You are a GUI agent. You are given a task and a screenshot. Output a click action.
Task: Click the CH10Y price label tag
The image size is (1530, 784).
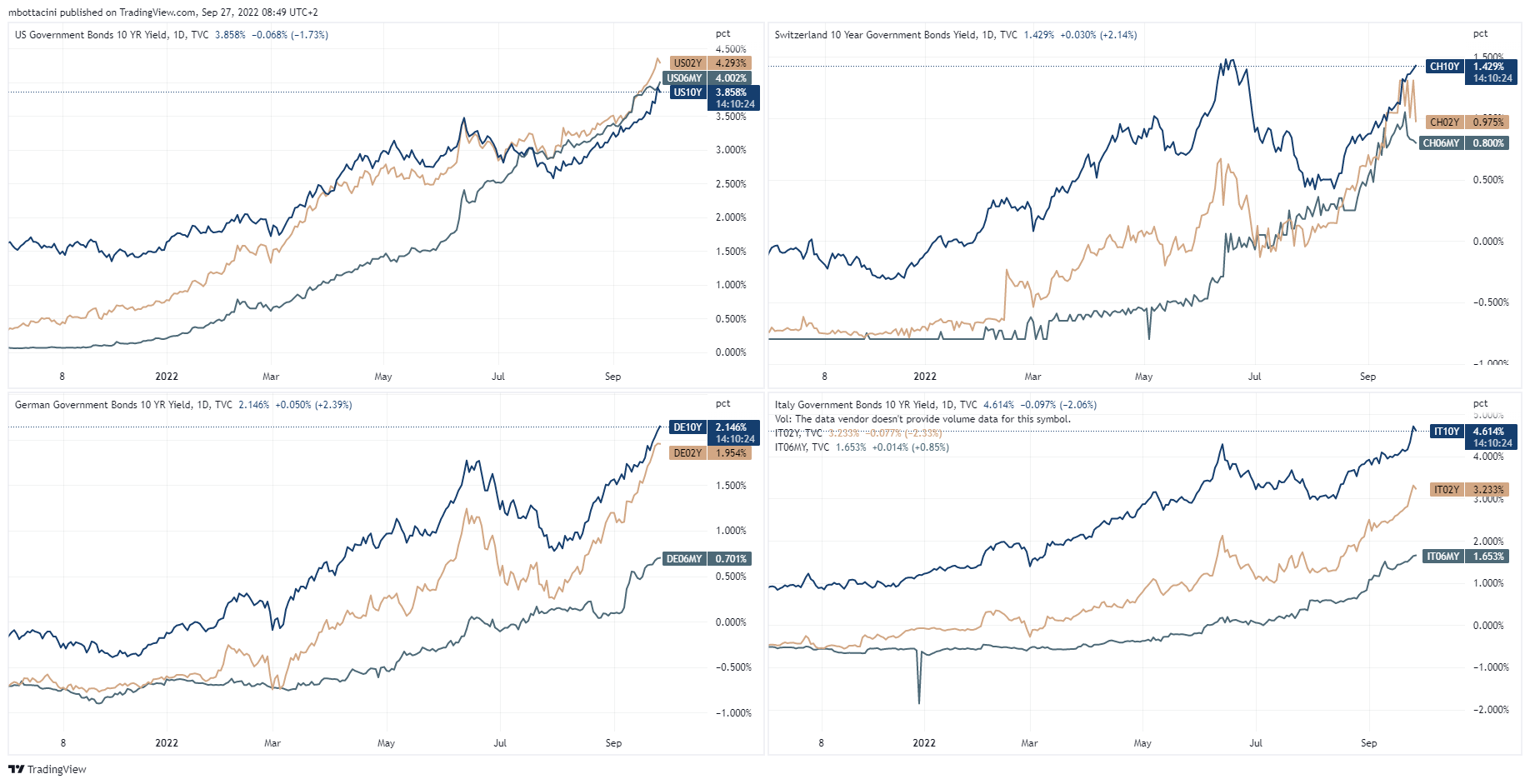click(1444, 67)
